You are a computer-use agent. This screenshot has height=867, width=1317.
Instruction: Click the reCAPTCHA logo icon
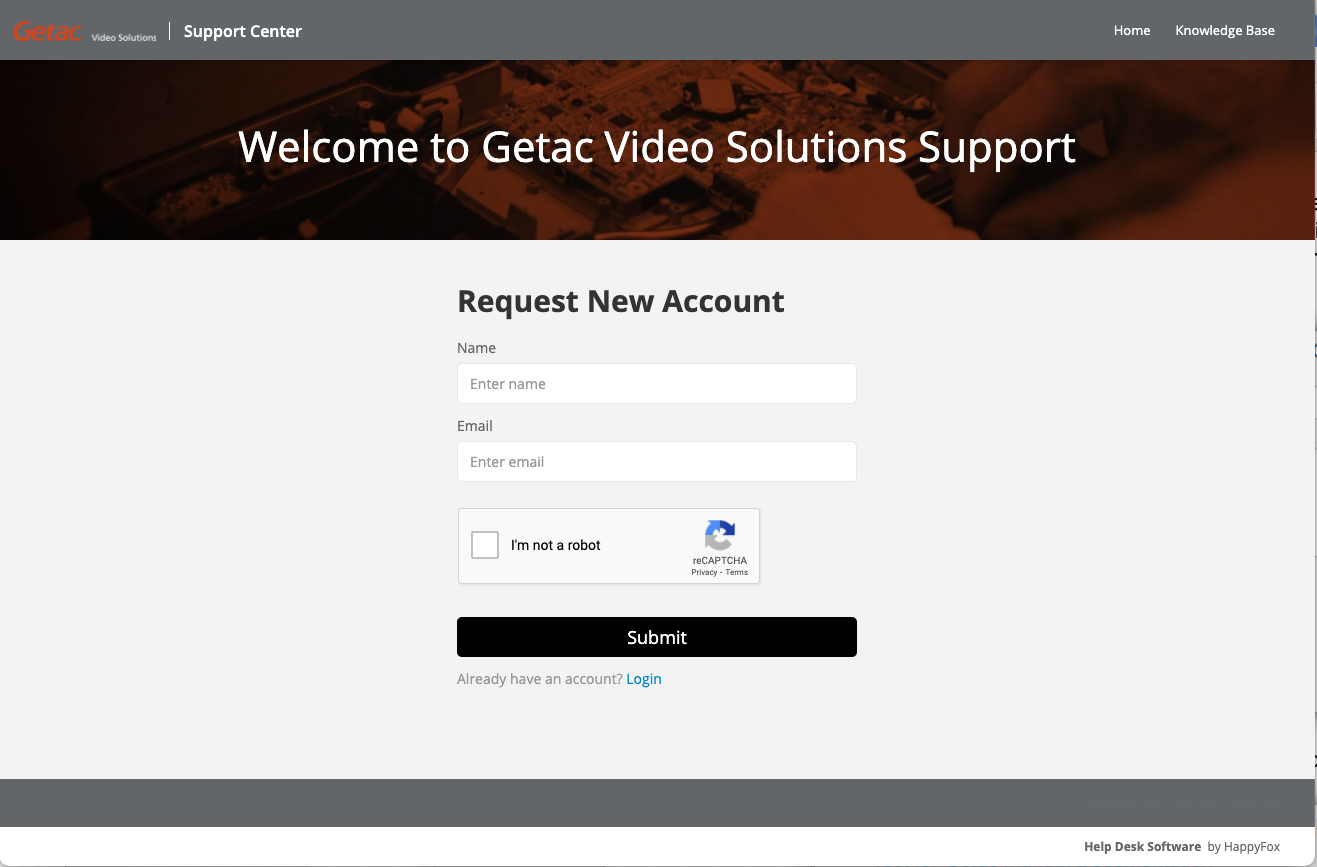pos(720,535)
